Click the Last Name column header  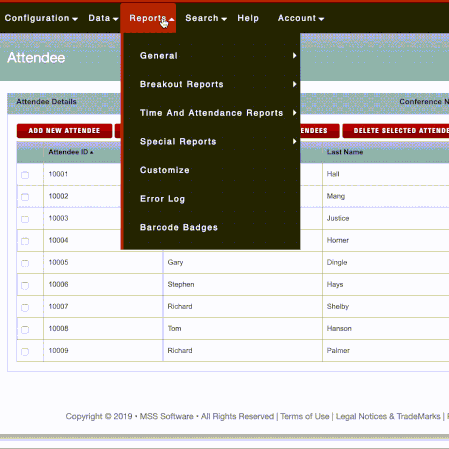(x=345, y=152)
